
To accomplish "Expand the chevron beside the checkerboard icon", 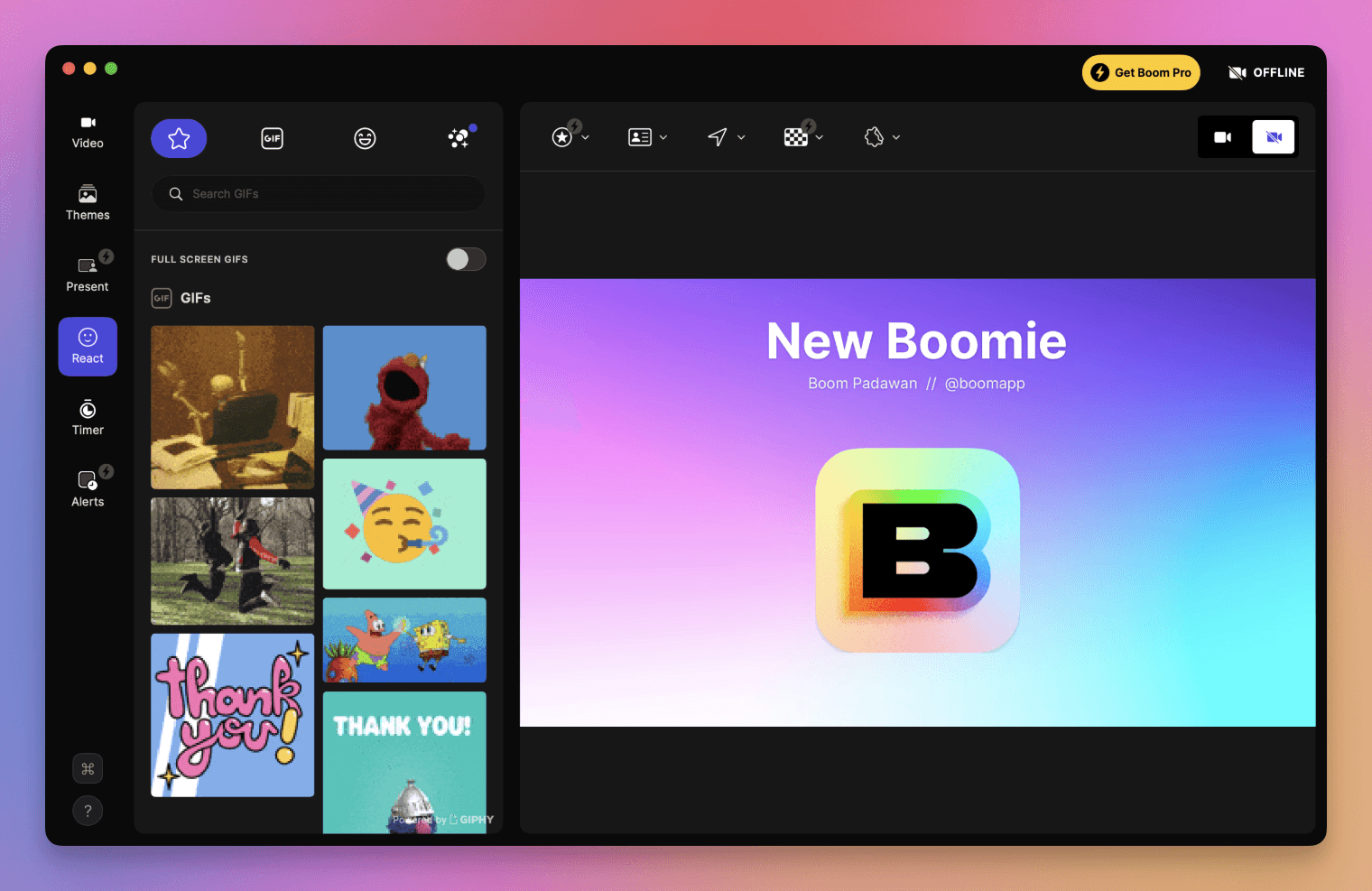I will point(820,137).
